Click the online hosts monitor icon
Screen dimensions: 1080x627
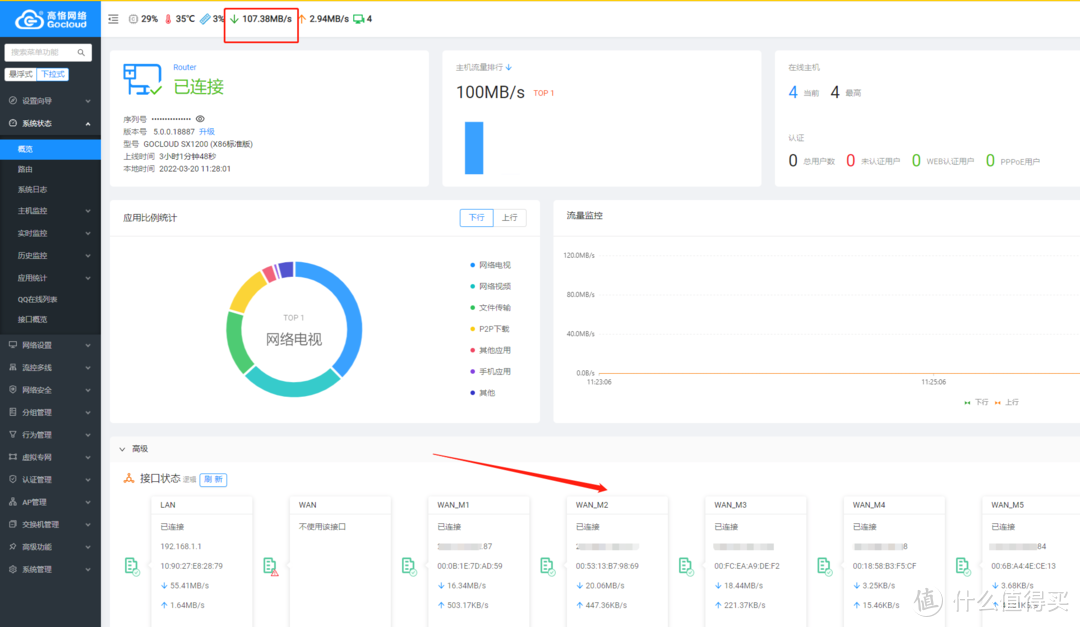pyautogui.click(x=358, y=19)
